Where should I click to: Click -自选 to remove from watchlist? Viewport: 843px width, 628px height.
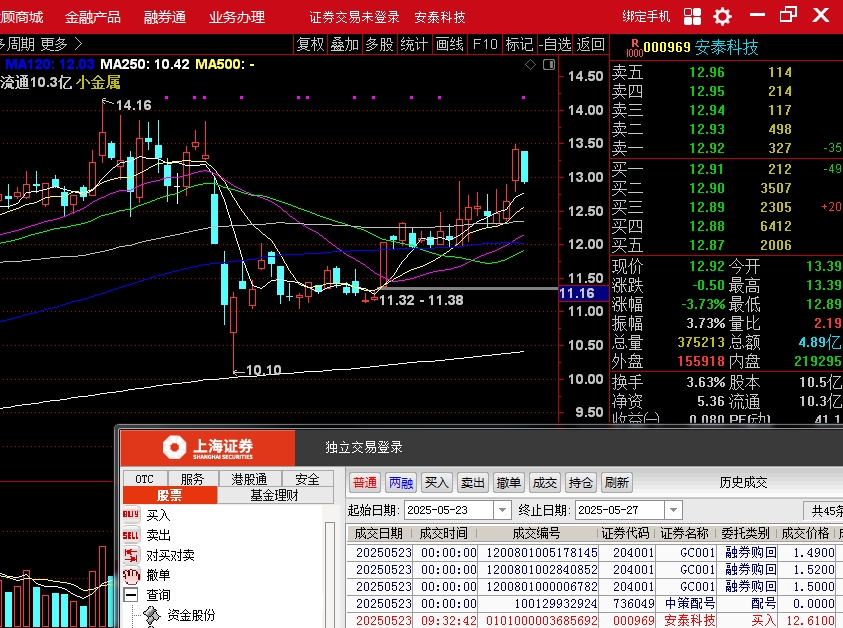555,44
